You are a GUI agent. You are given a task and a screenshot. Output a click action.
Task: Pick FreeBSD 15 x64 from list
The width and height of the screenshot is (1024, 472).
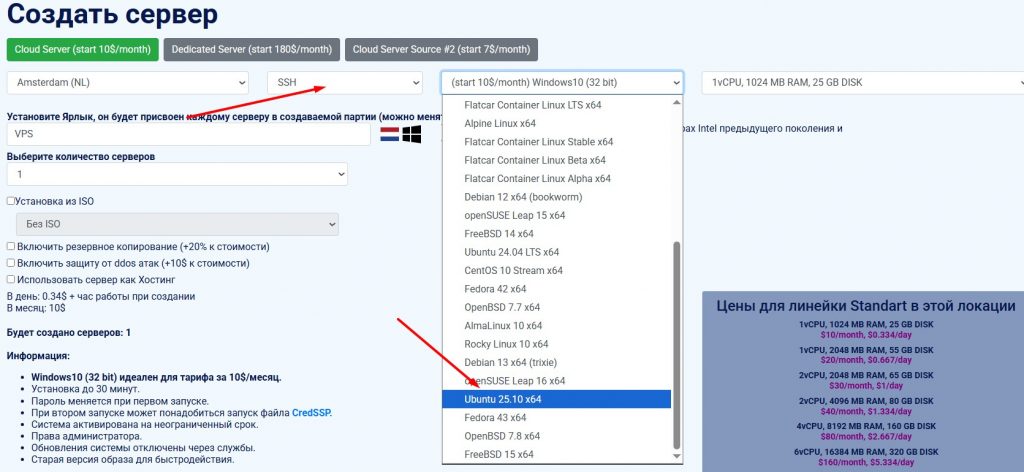(499, 454)
